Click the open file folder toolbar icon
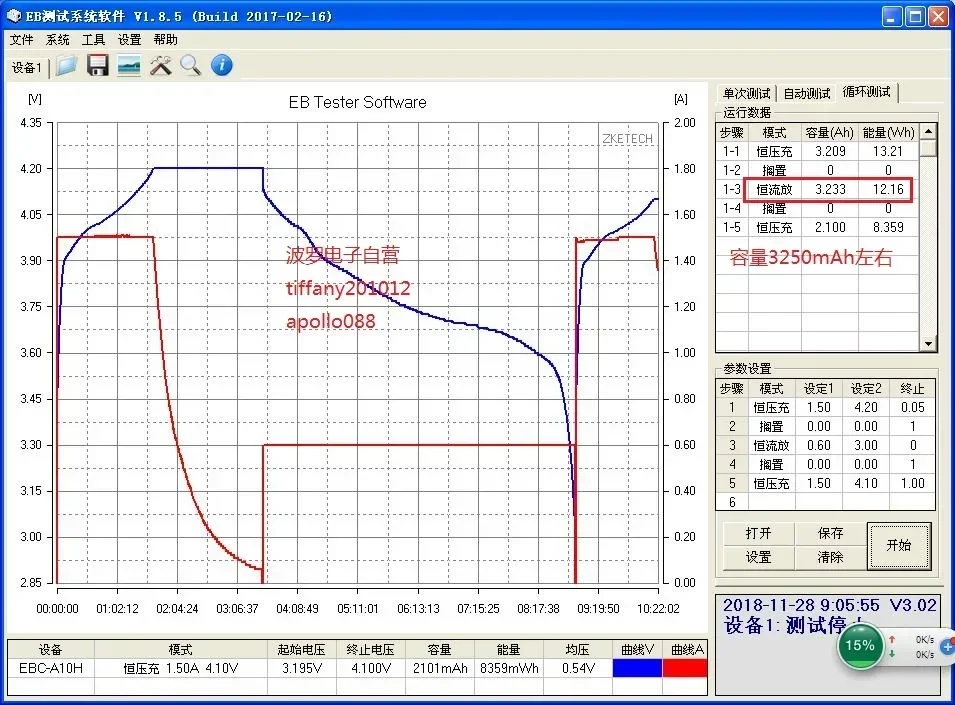955x705 pixels. pyautogui.click(x=66, y=65)
